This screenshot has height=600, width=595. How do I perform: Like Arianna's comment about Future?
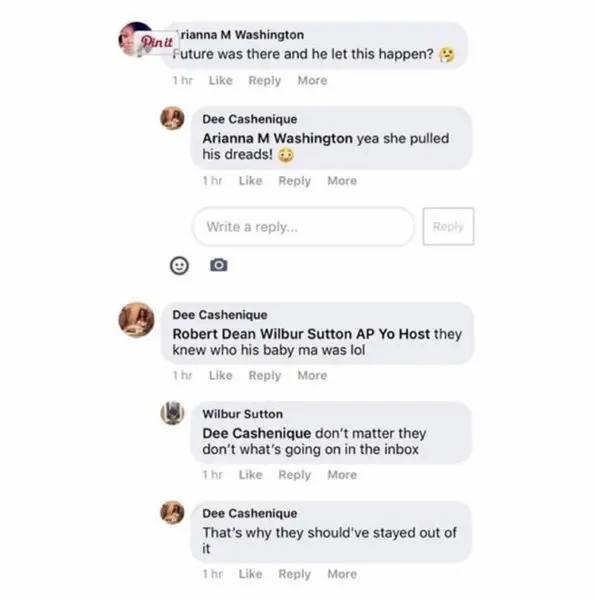(x=221, y=80)
